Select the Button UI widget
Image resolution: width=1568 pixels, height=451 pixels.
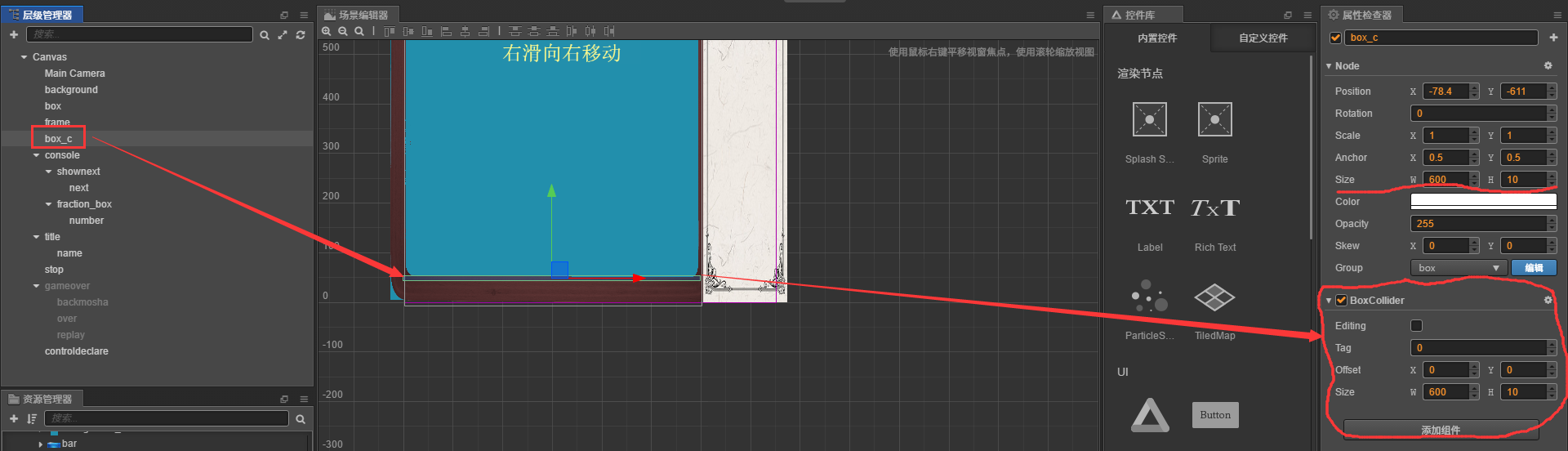1215,415
